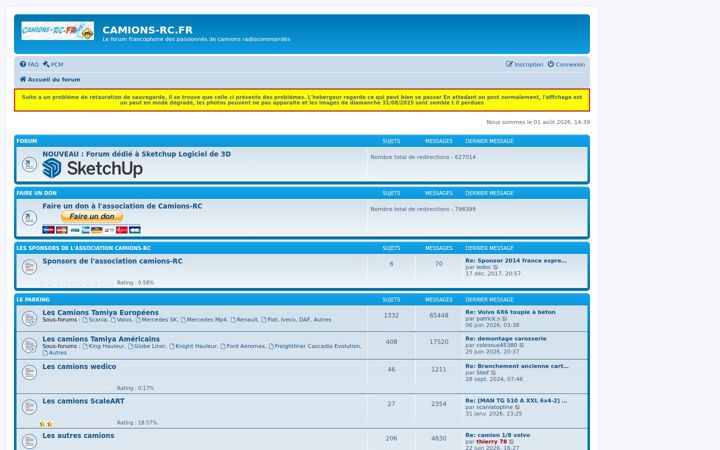Open the FAQ link

coord(29,64)
